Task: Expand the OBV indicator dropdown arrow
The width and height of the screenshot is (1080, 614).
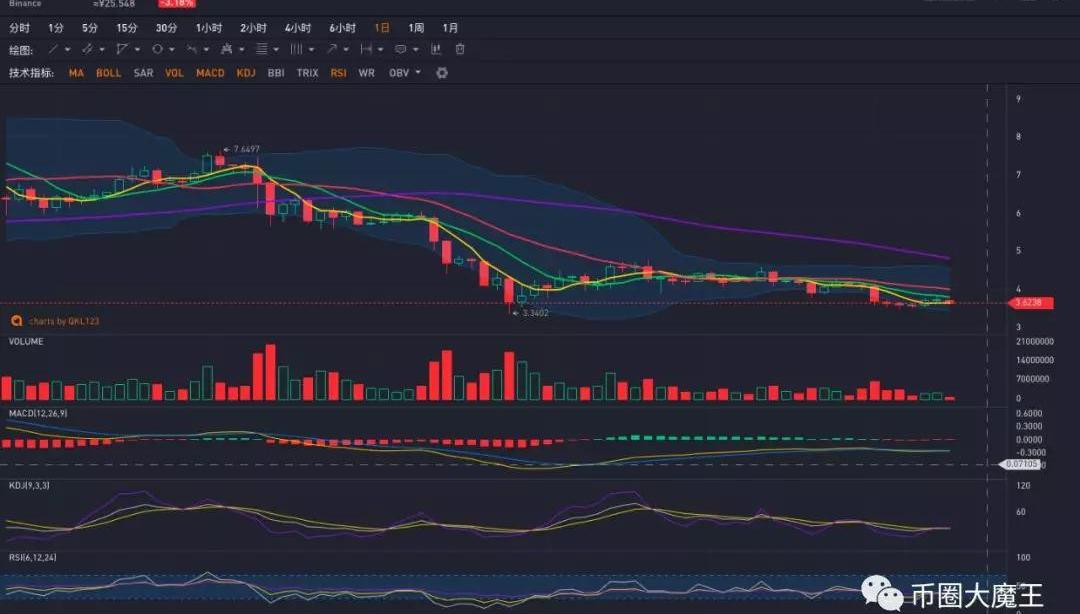Action: click(418, 73)
